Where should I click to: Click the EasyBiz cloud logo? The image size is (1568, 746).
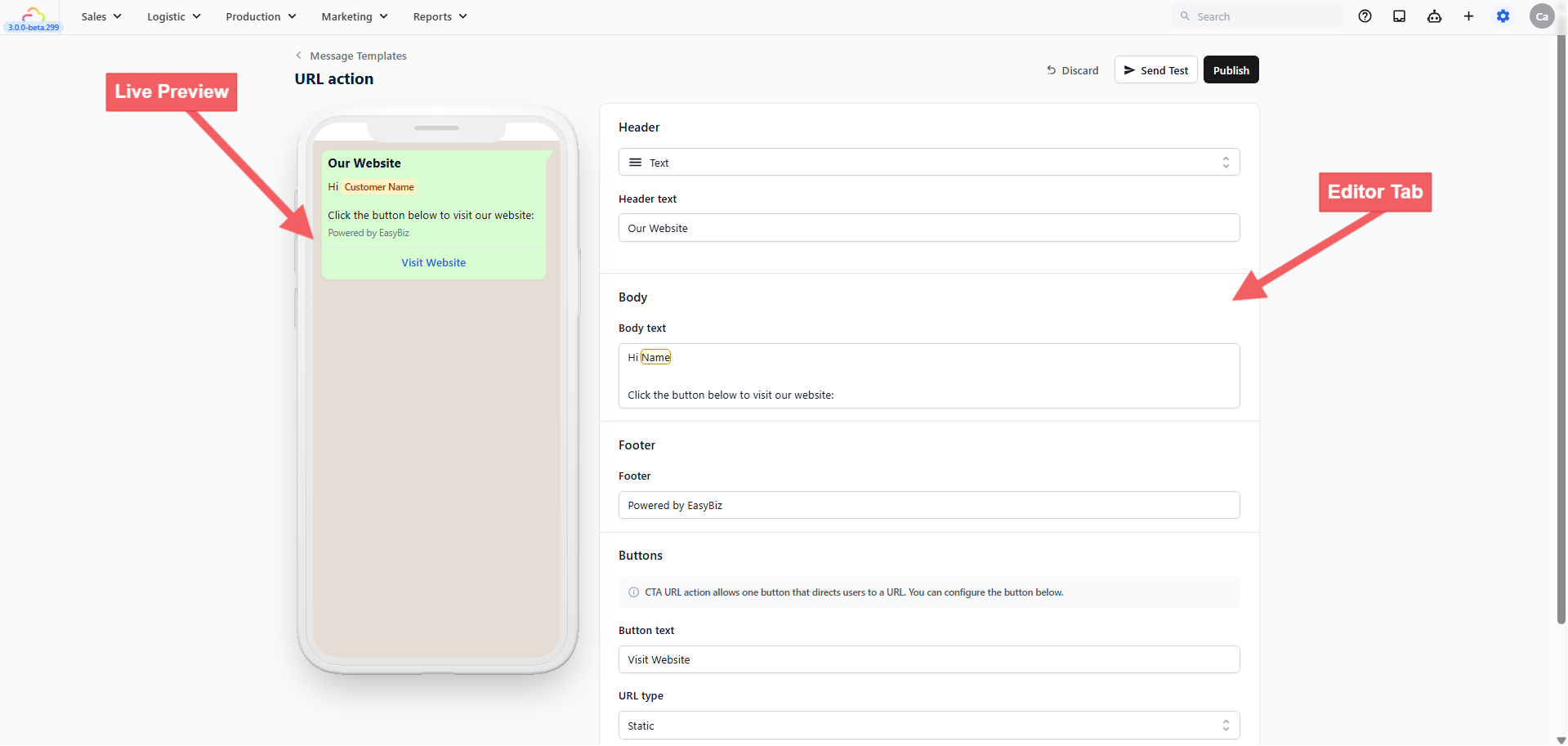(34, 14)
